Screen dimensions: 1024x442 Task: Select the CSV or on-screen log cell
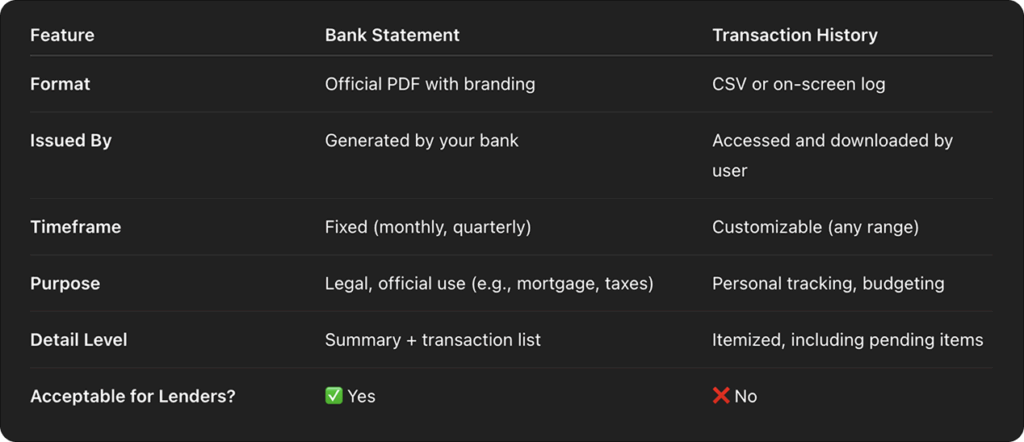click(799, 84)
